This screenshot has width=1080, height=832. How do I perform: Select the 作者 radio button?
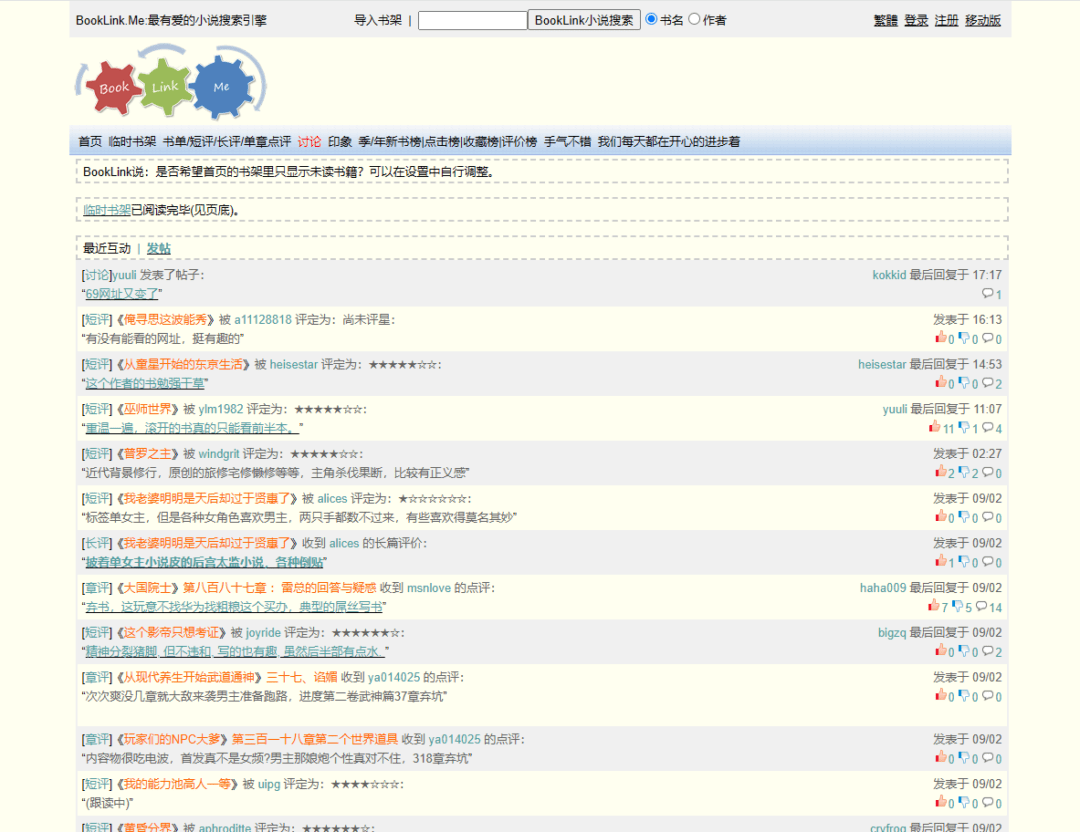[695, 19]
